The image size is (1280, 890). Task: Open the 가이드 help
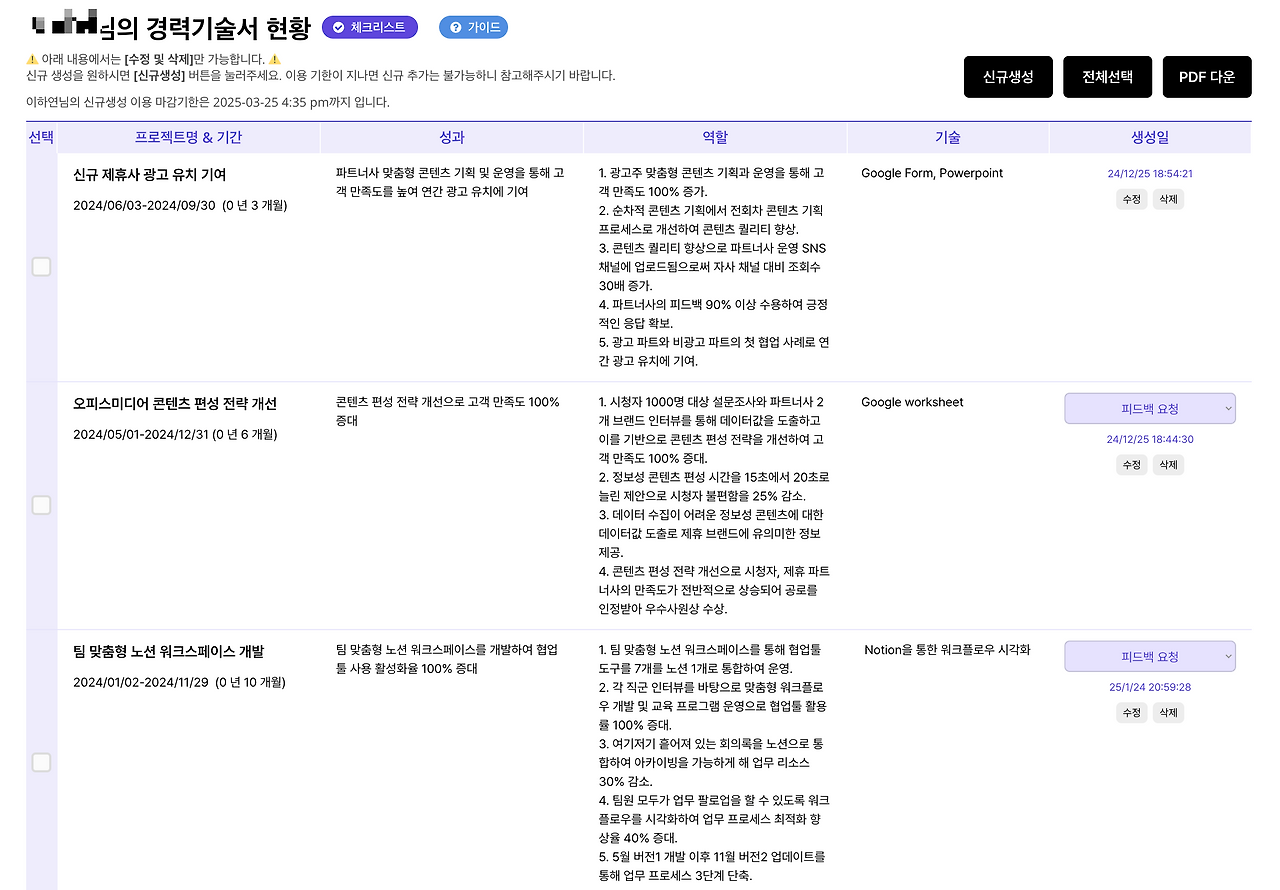[x=473, y=27]
